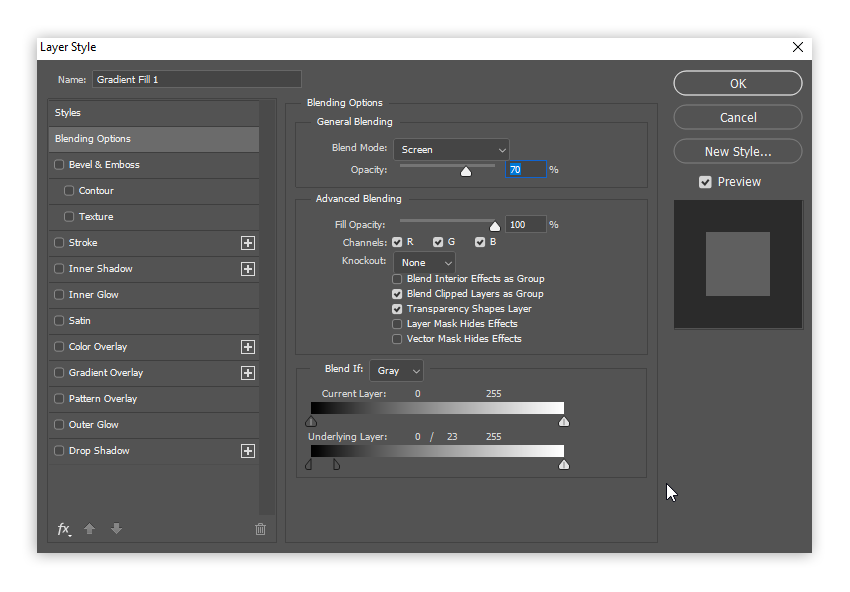Screen dimensions: 850x592
Task: Enable the Color Overlay checkbox
Action: [59, 346]
